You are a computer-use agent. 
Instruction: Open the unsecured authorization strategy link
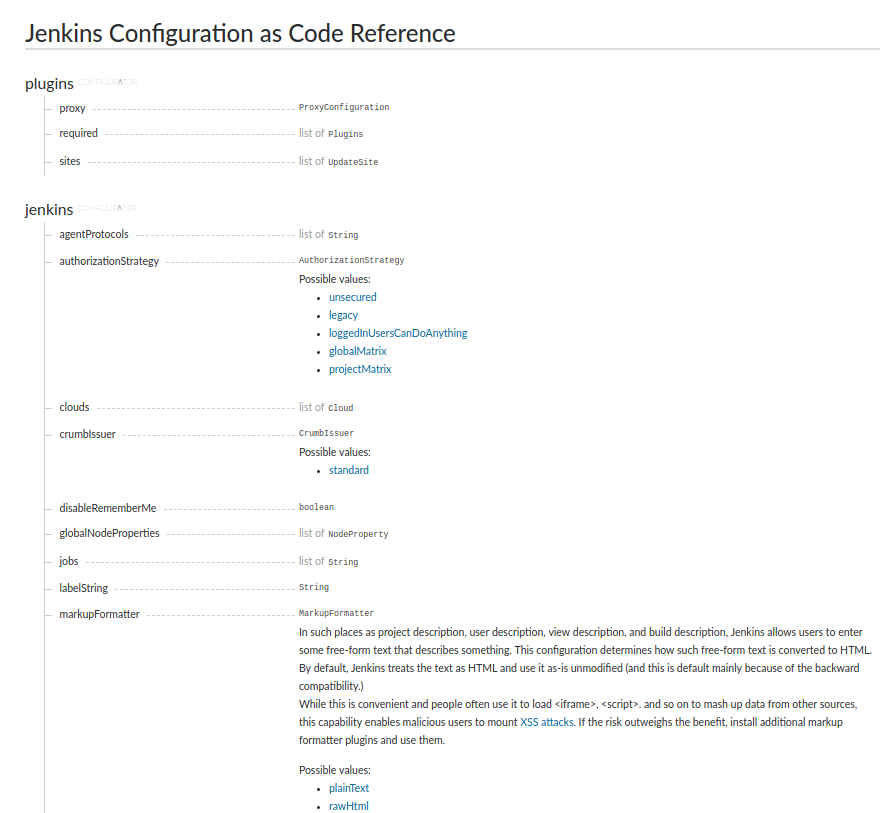coord(353,297)
